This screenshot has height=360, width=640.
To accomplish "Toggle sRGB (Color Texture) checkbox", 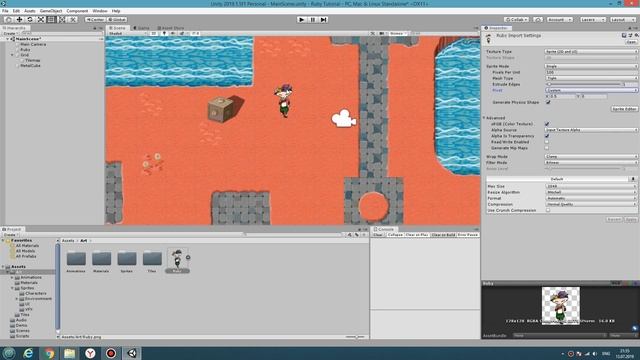I will click(x=547, y=124).
